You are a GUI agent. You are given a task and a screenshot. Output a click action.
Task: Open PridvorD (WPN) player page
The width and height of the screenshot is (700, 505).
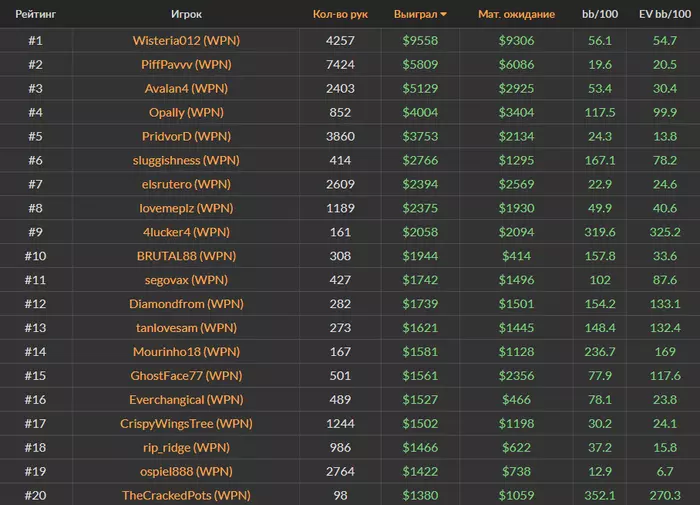186,136
